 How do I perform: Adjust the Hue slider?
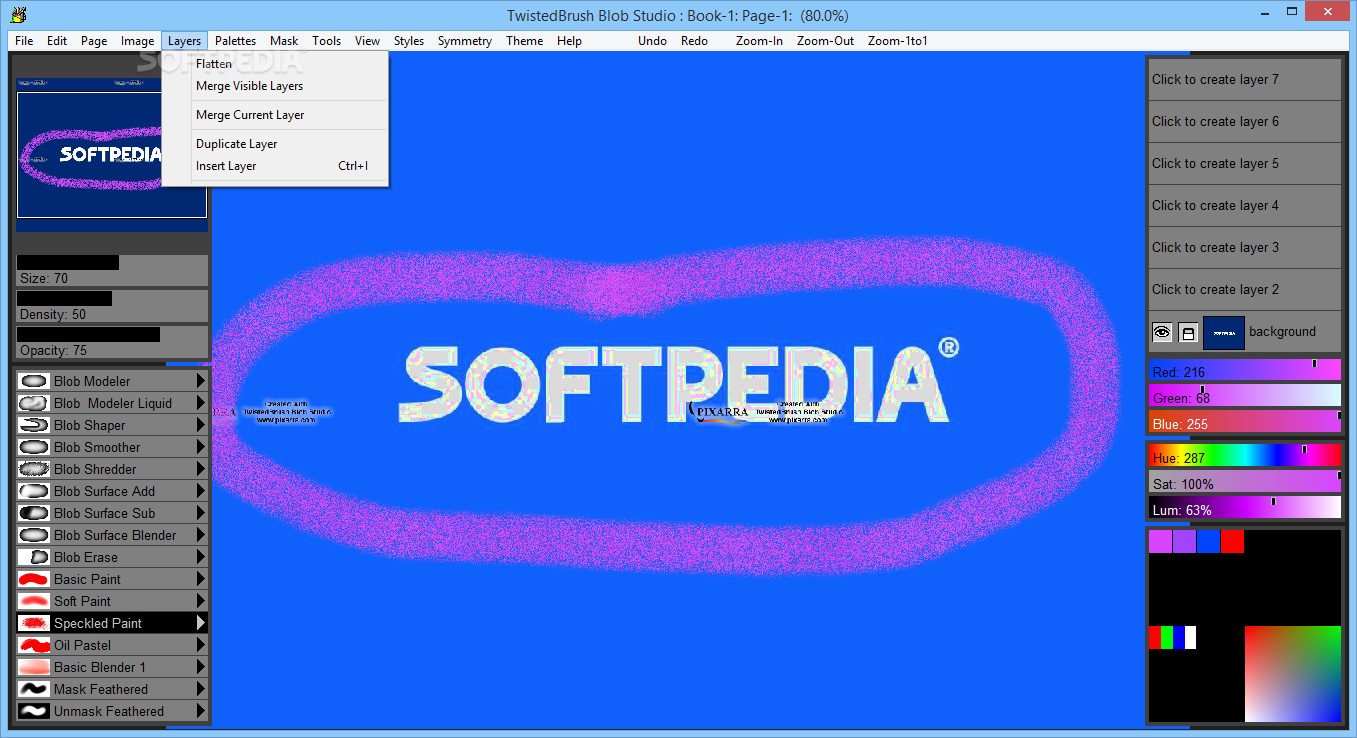tap(1244, 456)
